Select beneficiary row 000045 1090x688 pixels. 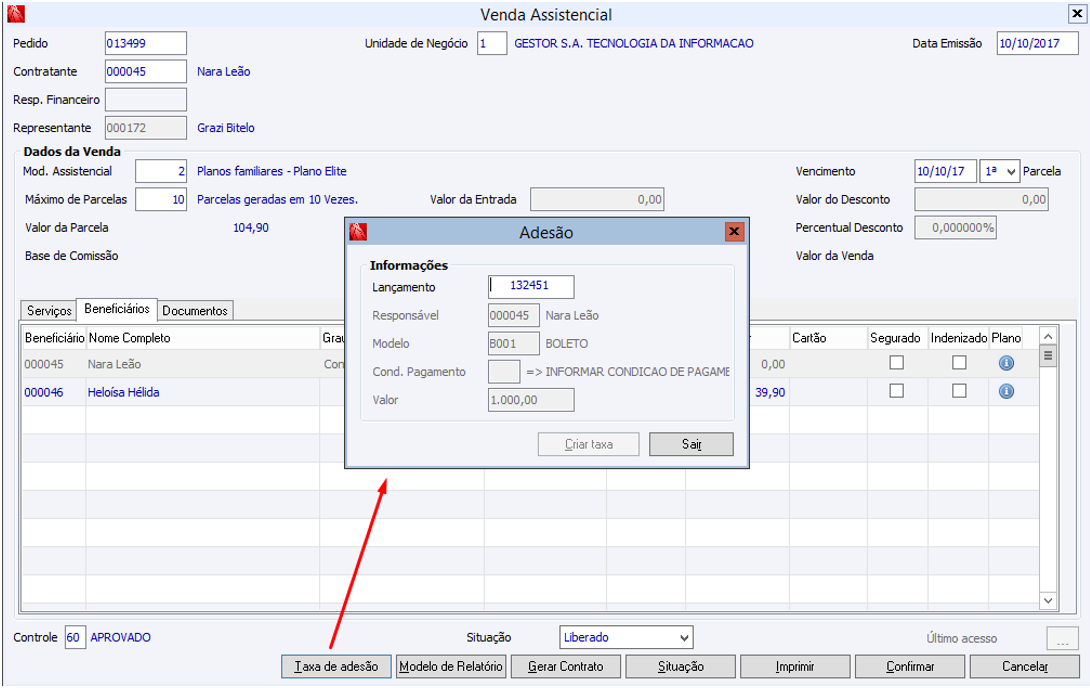(531, 364)
